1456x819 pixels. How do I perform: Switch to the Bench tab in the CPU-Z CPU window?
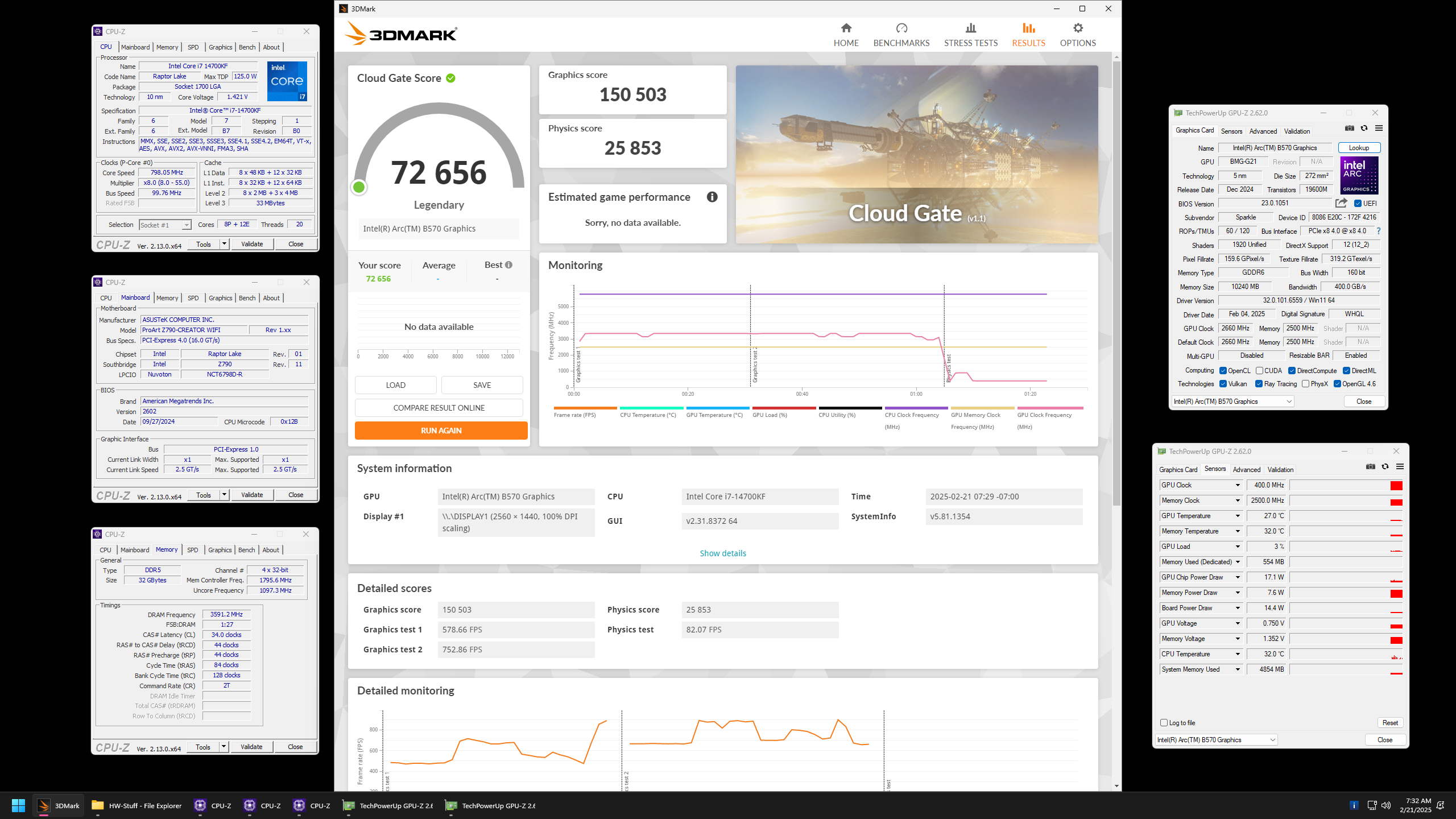click(247, 47)
